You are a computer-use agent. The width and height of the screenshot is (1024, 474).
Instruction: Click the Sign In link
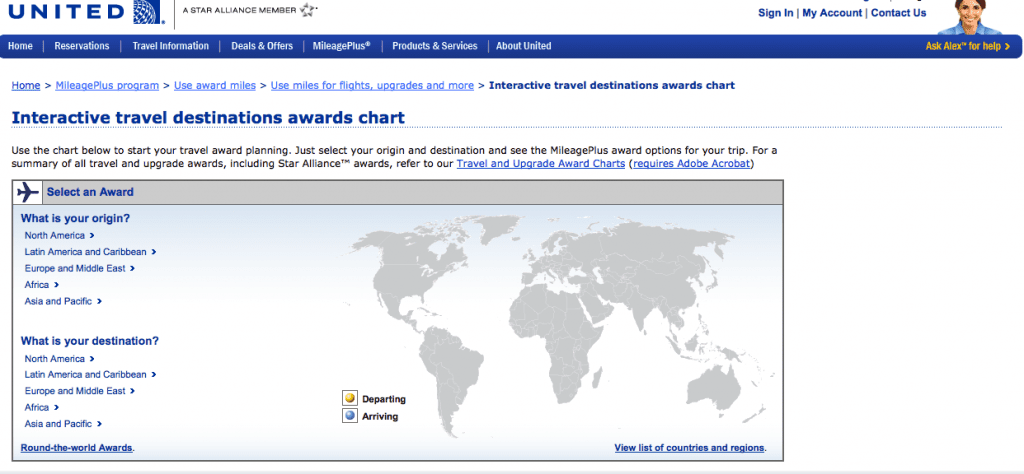click(776, 13)
